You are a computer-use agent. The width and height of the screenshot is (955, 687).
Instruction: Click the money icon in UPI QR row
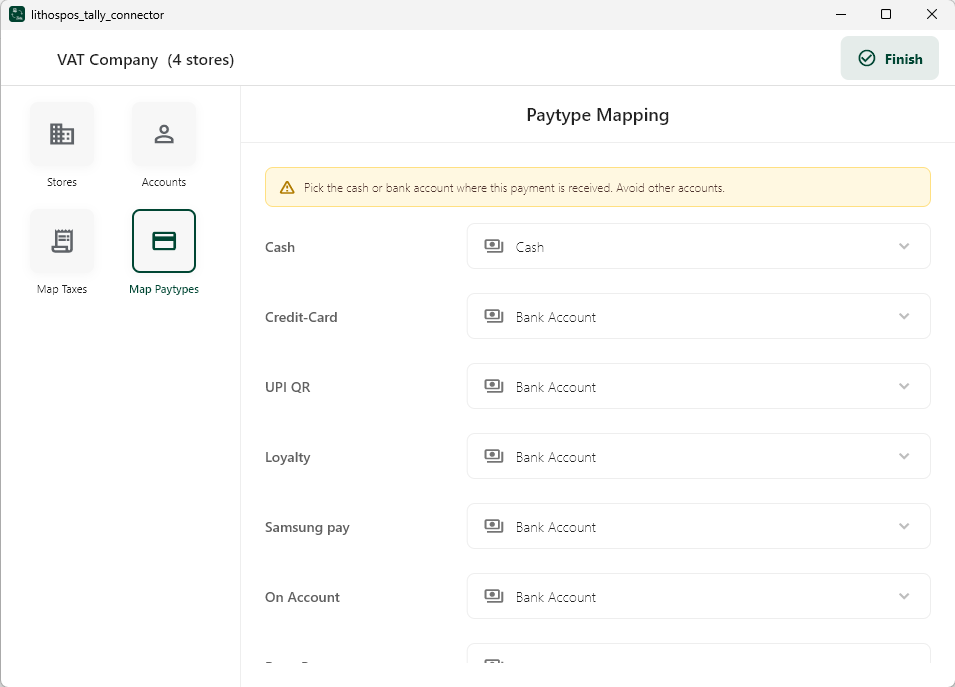[493, 386]
